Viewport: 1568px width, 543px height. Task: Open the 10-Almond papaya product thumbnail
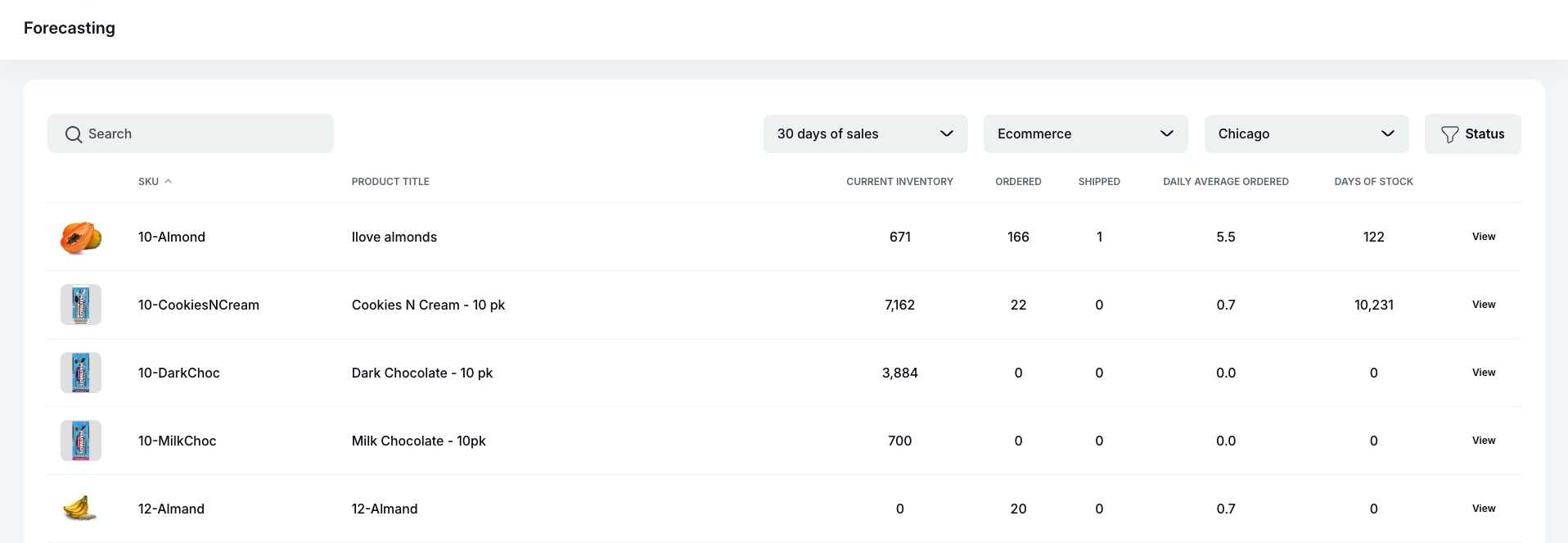(x=81, y=238)
